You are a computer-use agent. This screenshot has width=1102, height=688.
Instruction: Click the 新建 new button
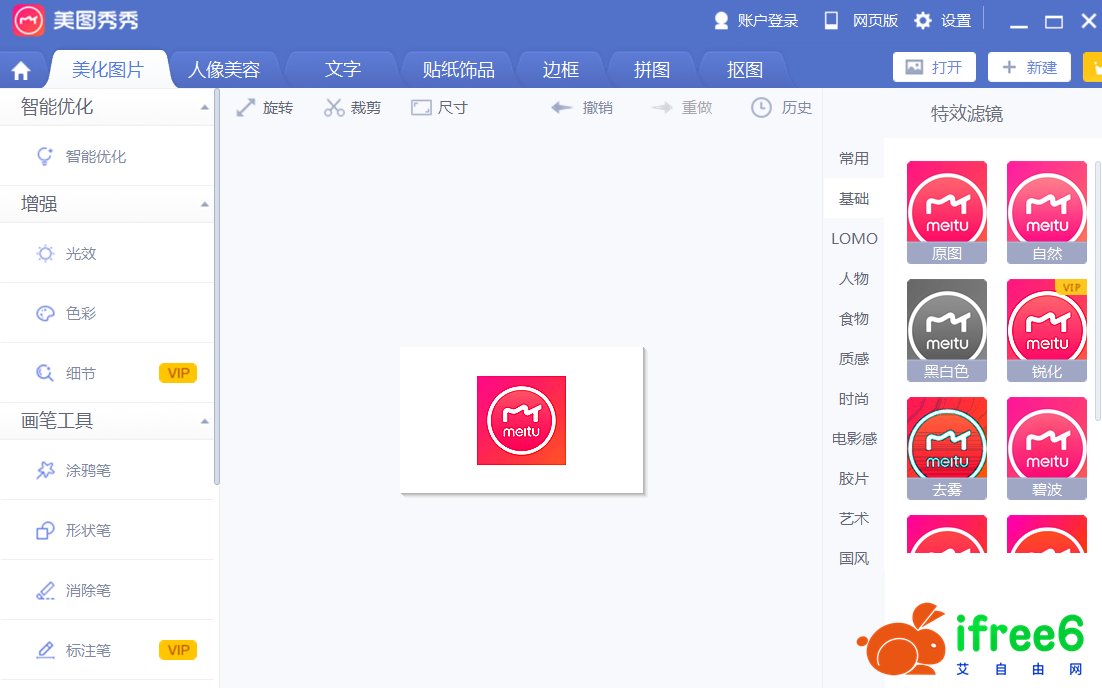coord(1029,67)
